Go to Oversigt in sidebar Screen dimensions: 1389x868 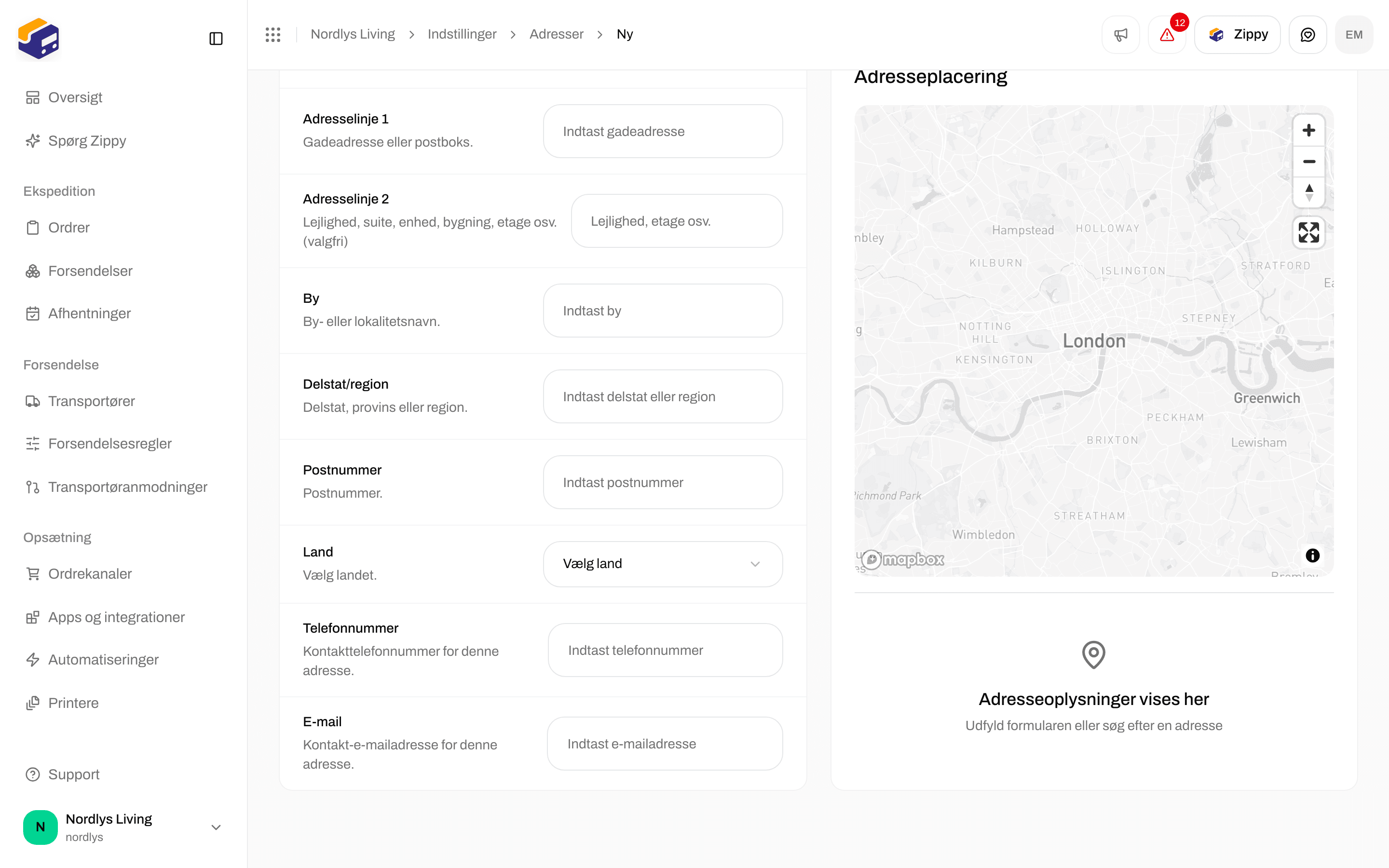point(123,97)
